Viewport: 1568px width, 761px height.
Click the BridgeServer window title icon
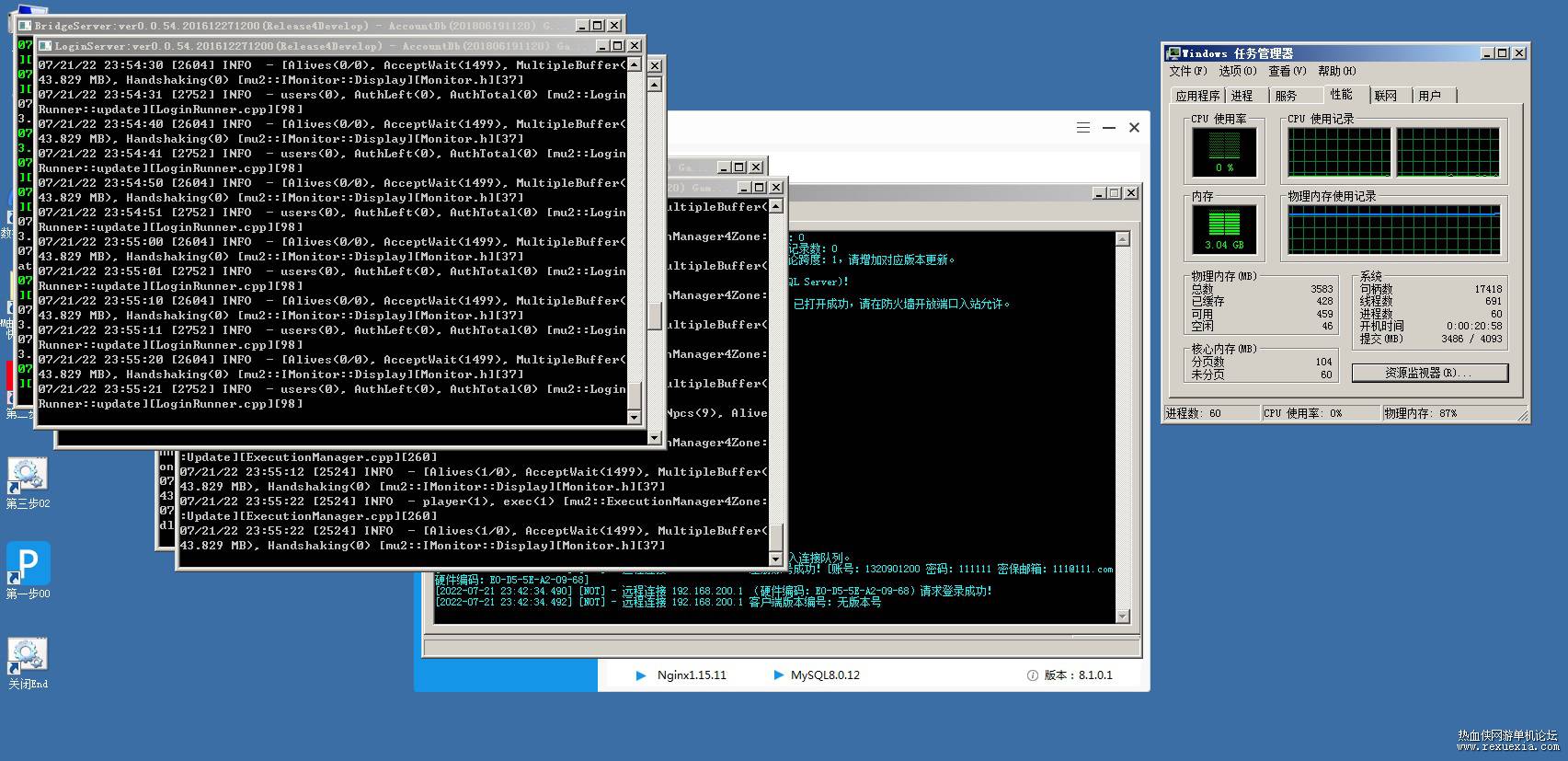(x=25, y=26)
